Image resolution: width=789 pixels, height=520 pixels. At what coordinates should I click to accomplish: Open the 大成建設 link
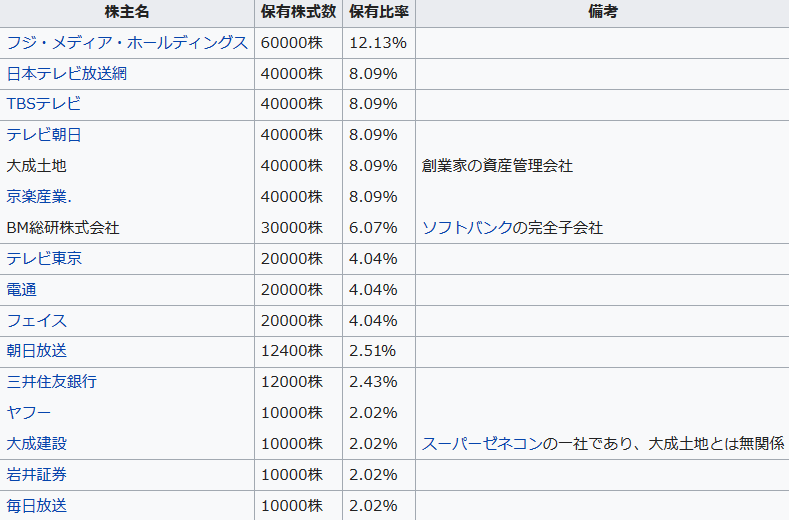(36, 444)
